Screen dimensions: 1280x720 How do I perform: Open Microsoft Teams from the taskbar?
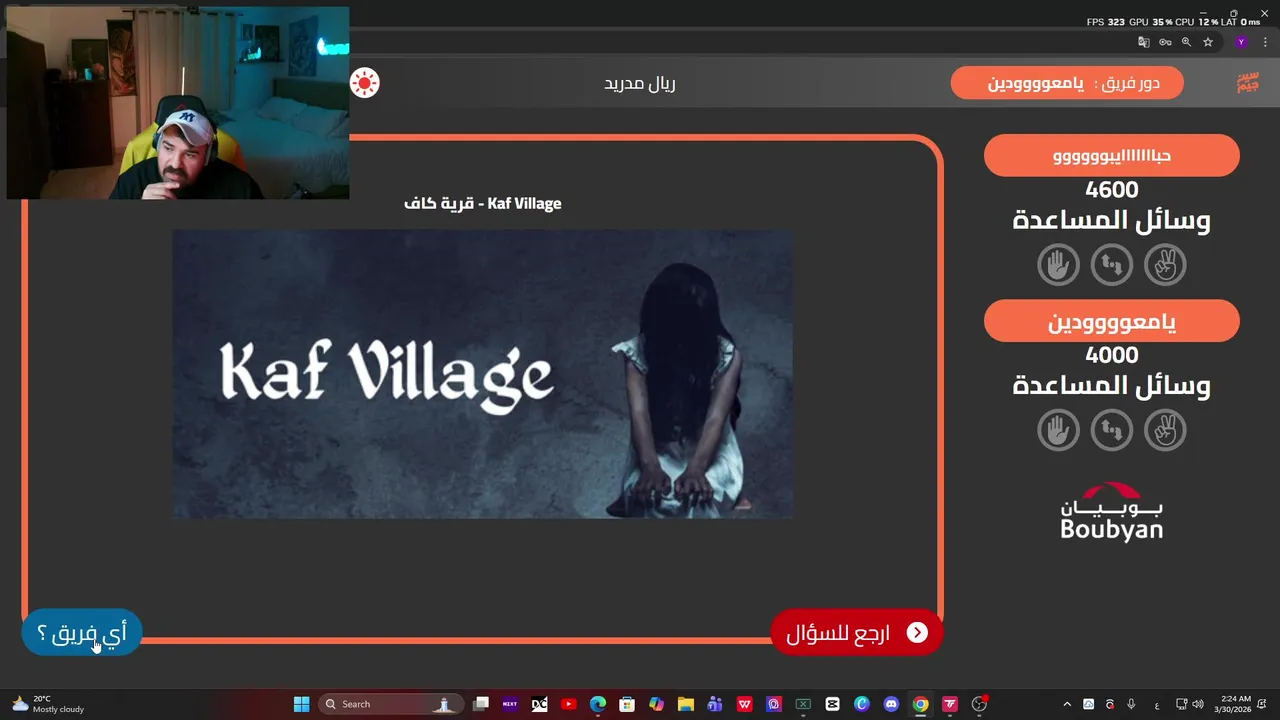715,704
